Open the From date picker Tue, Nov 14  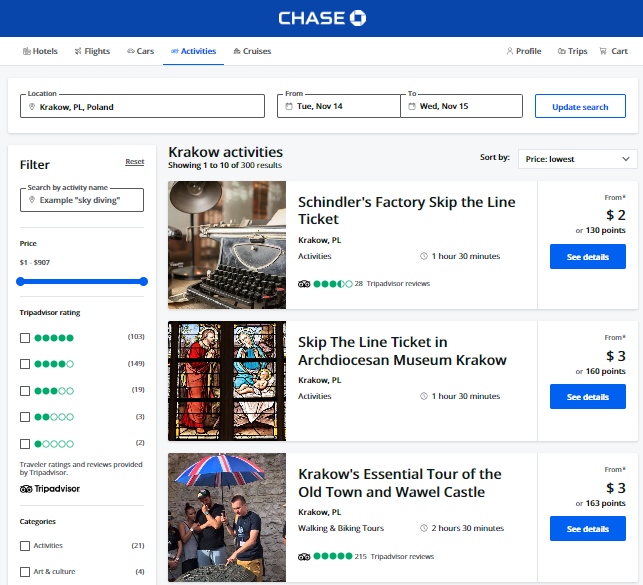pos(338,106)
